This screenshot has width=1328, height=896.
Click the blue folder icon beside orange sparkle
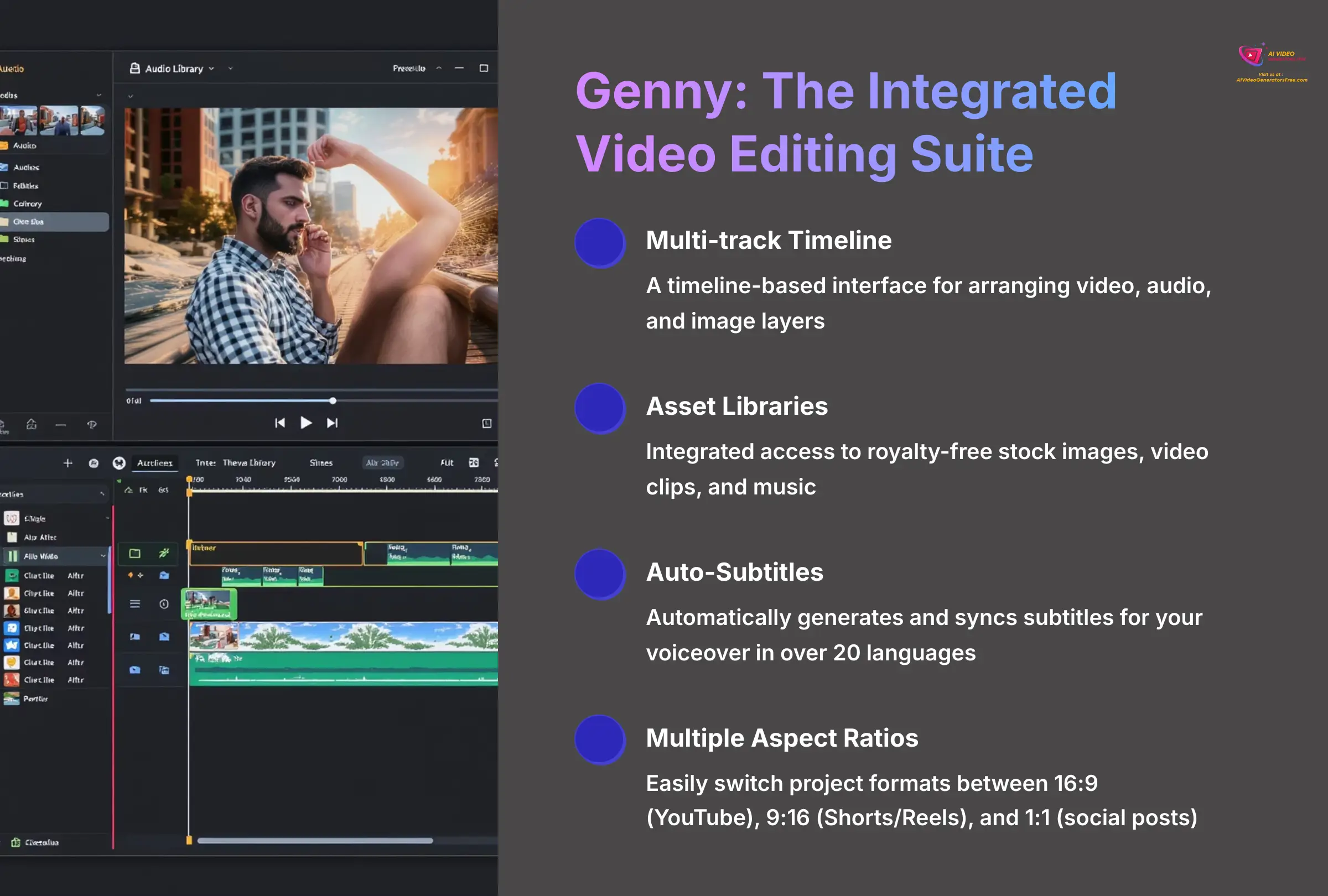click(164, 575)
